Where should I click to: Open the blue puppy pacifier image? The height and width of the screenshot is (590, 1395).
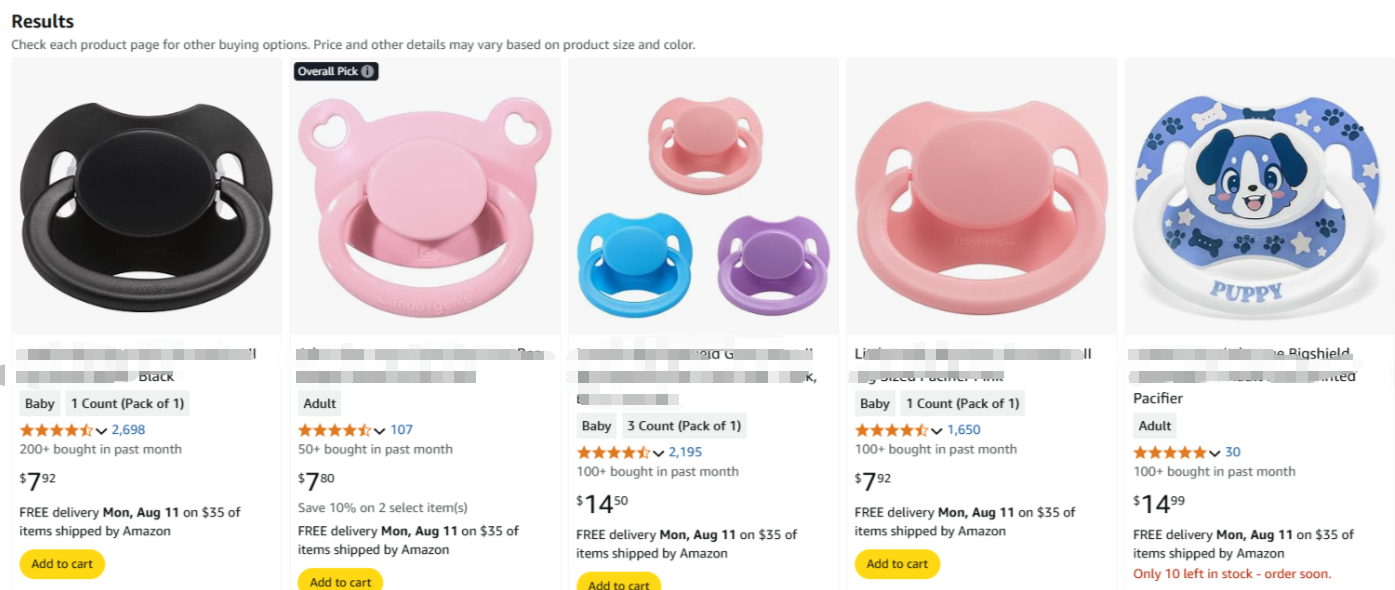pos(1259,195)
